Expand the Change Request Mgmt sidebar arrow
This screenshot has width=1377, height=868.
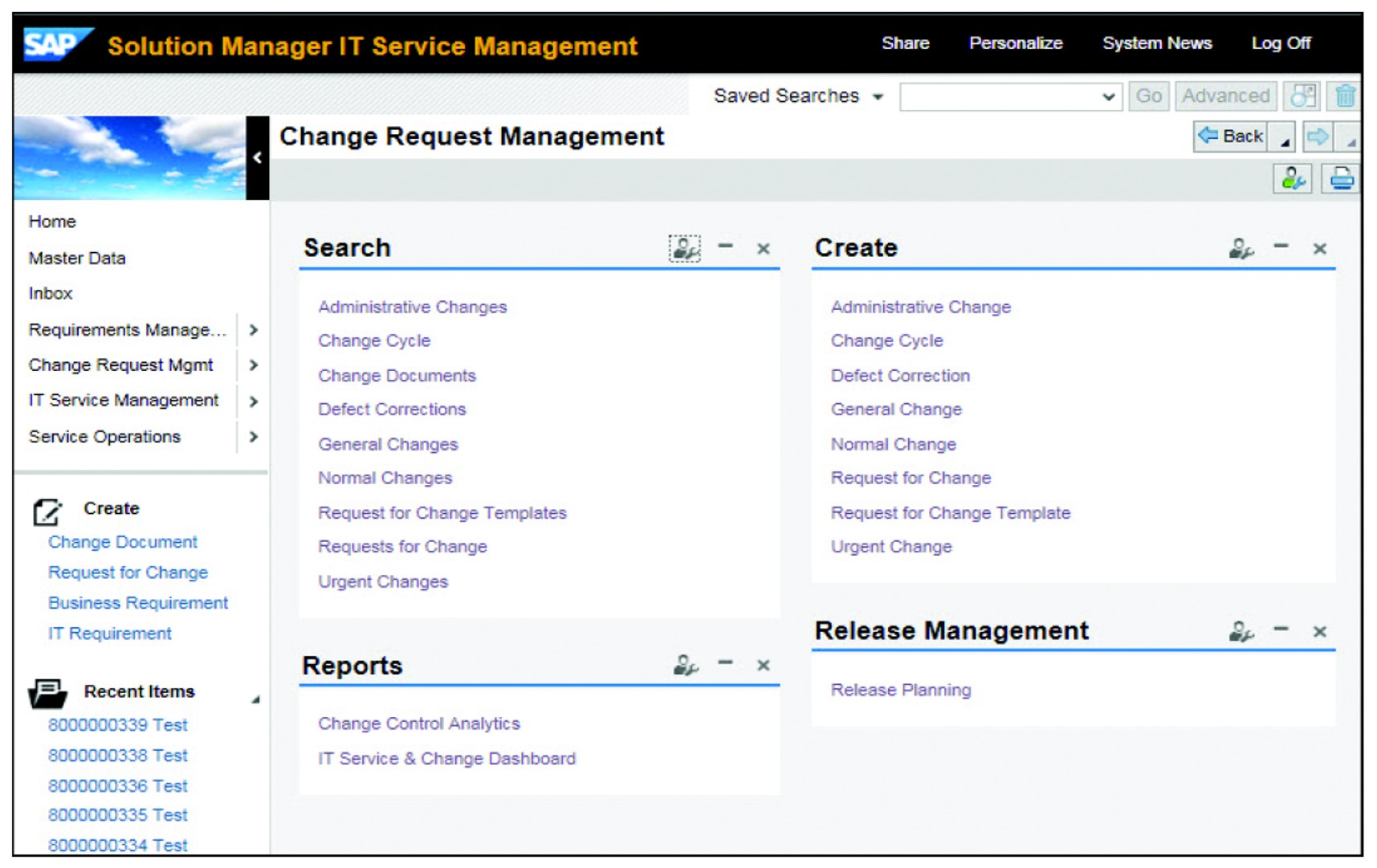pos(255,365)
